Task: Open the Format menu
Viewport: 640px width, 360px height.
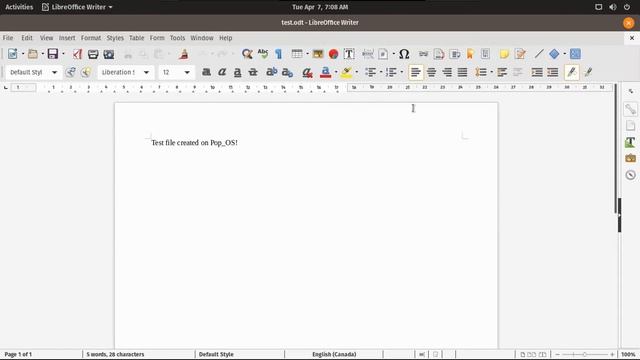Action: [x=91, y=38]
